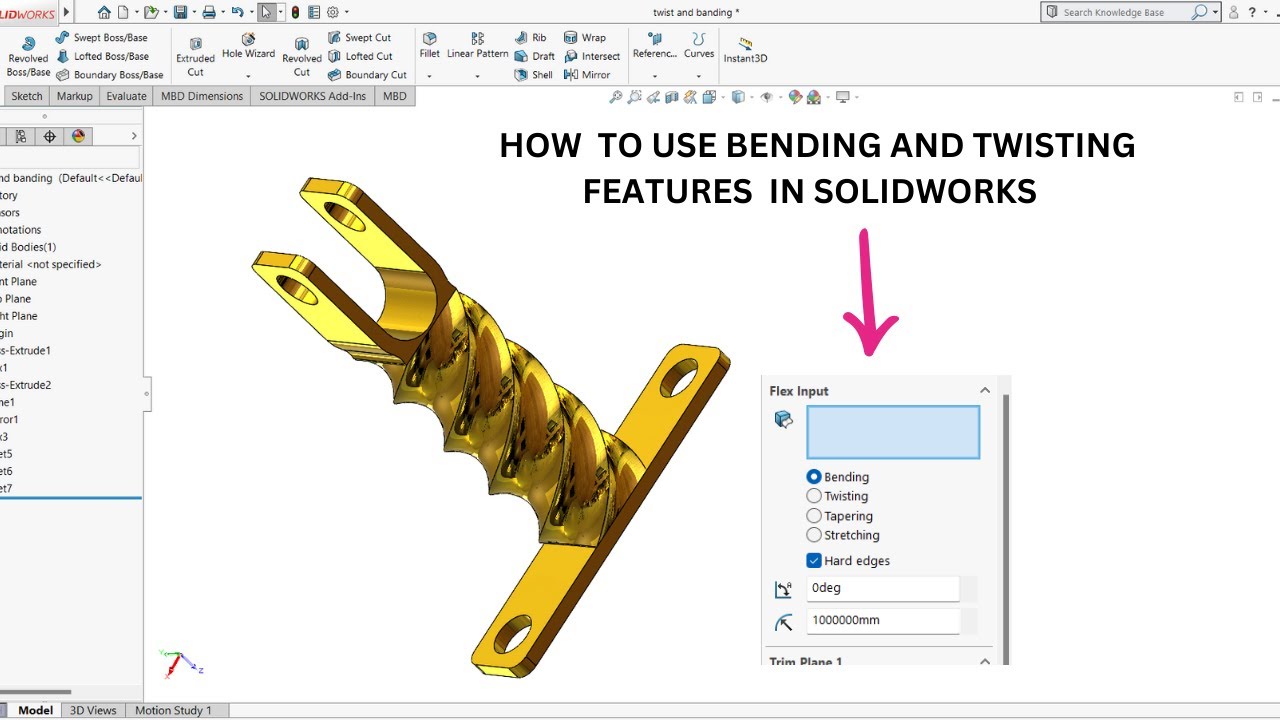Viewport: 1280px width, 720px height.
Task: Open a file with the Open folder icon
Action: tap(150, 12)
